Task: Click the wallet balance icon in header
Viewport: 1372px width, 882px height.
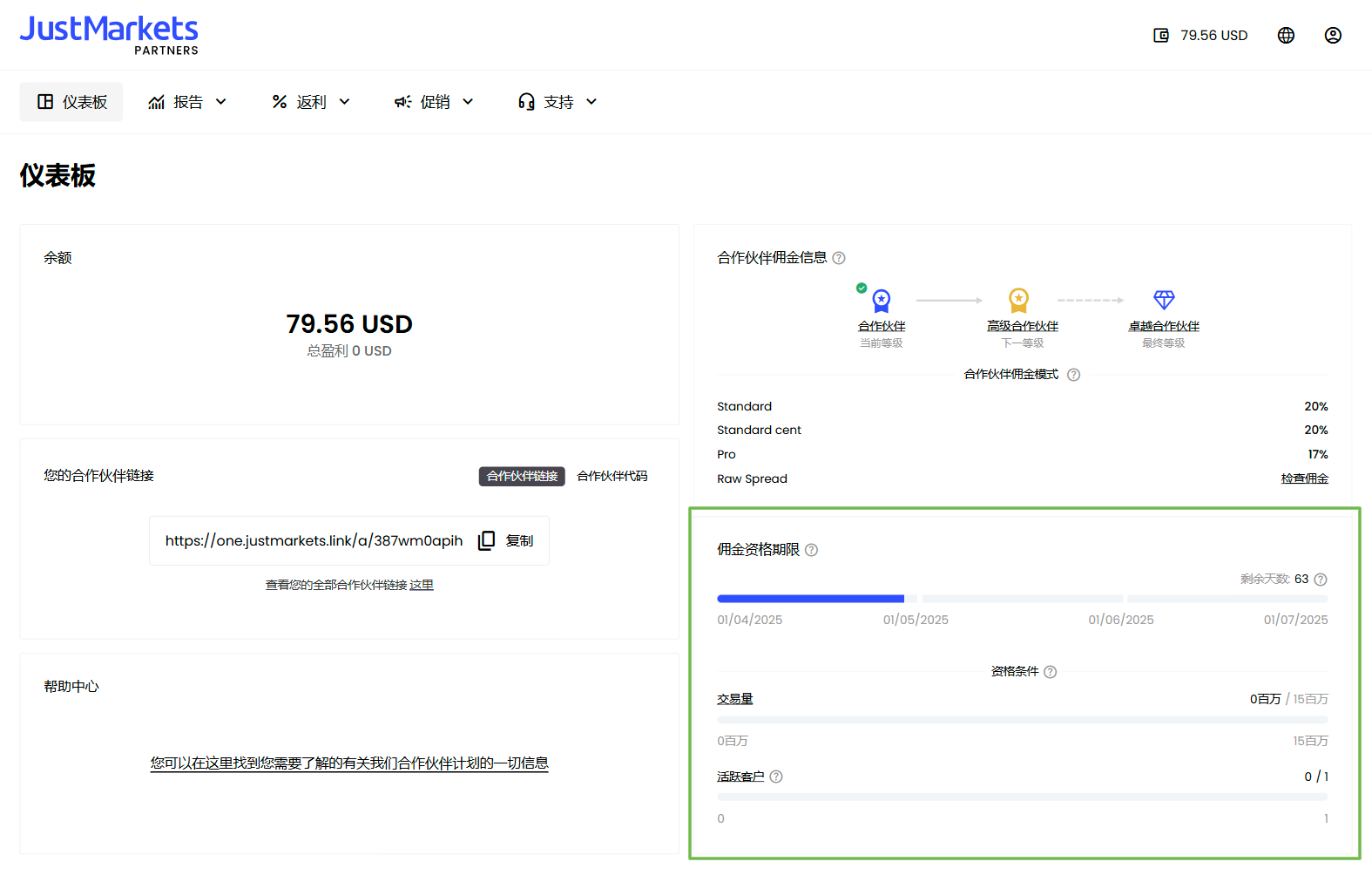Action: point(1161,36)
